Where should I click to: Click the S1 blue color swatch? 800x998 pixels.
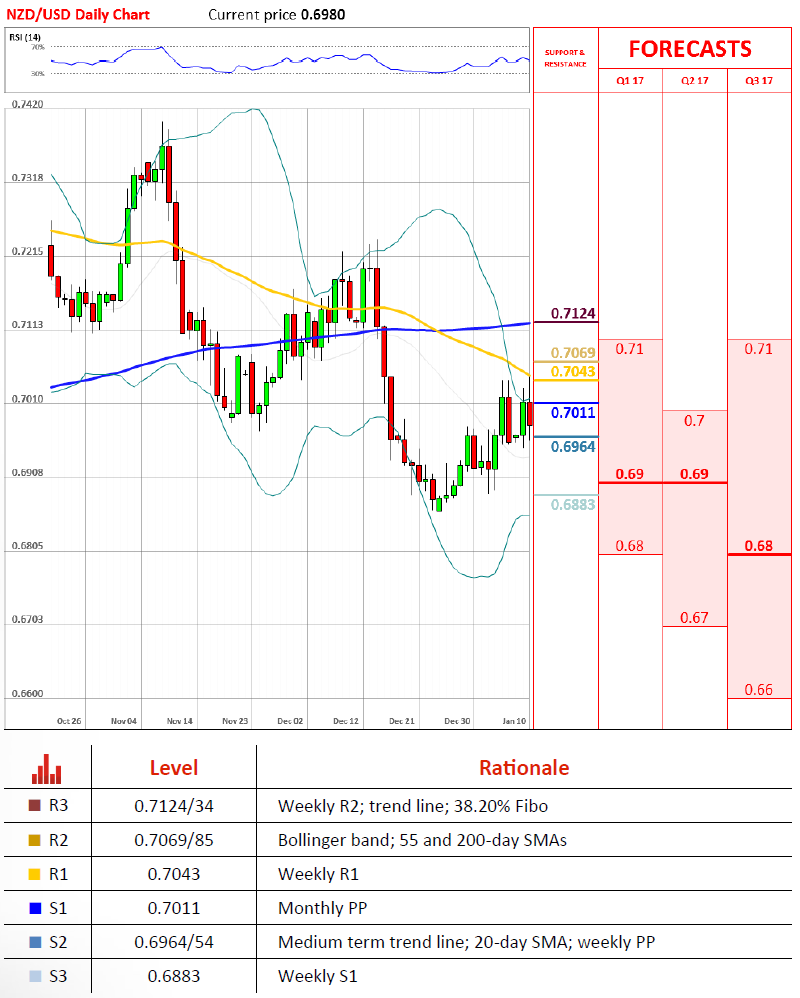[35, 908]
